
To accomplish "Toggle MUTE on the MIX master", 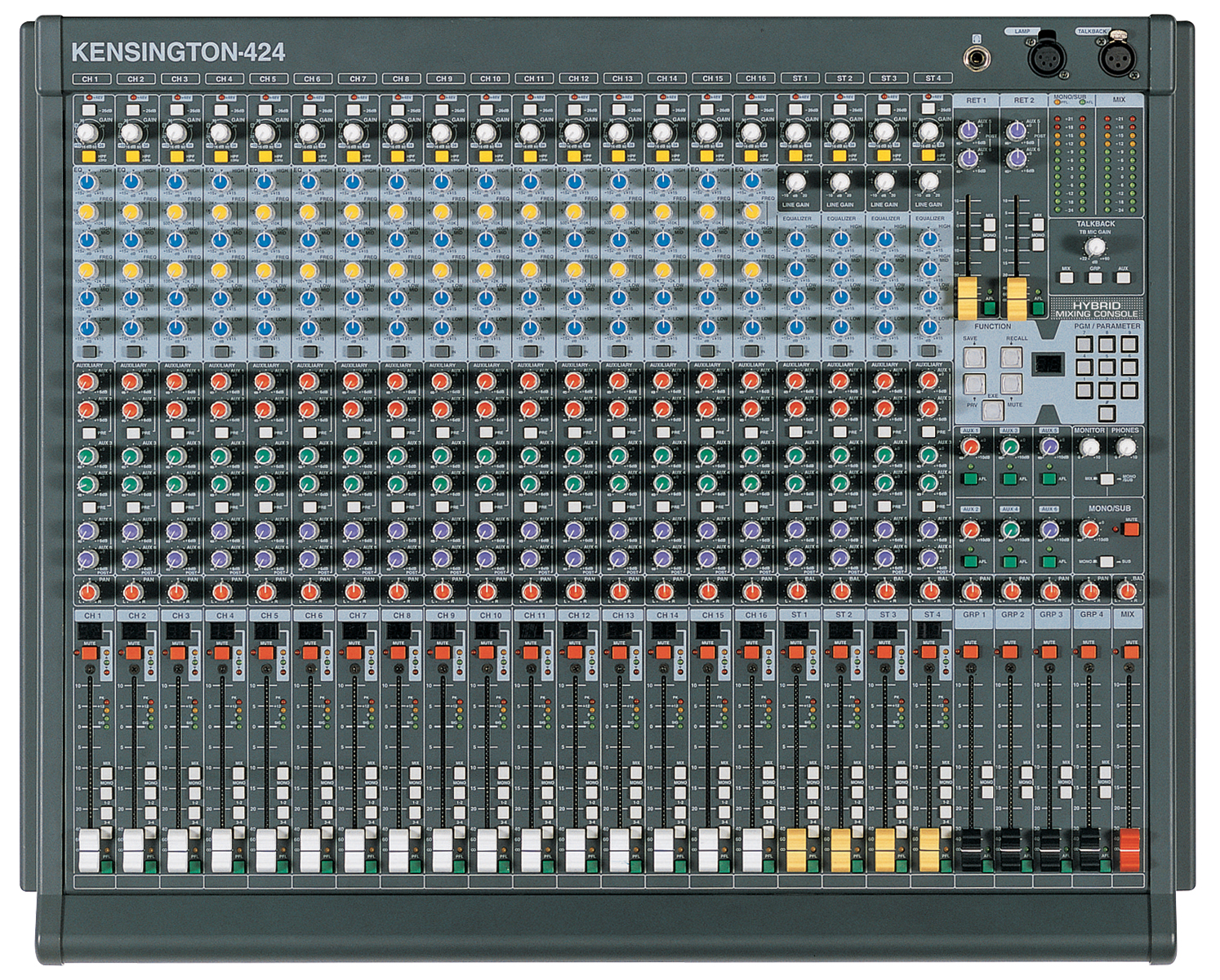I will (x=1130, y=653).
